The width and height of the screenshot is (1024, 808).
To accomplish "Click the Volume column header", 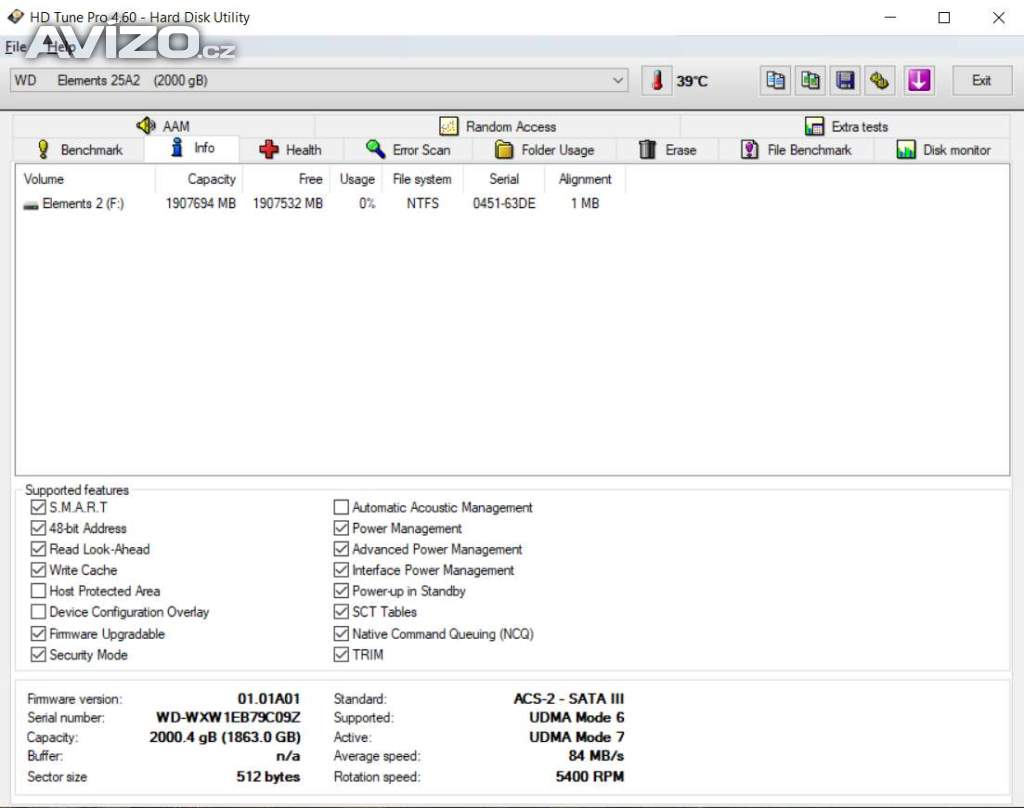I will [86, 179].
